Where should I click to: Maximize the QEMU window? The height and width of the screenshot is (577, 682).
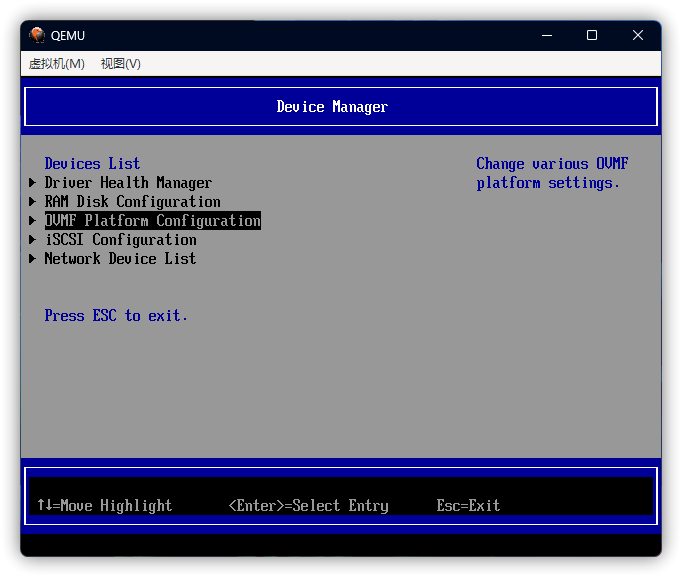click(592, 35)
